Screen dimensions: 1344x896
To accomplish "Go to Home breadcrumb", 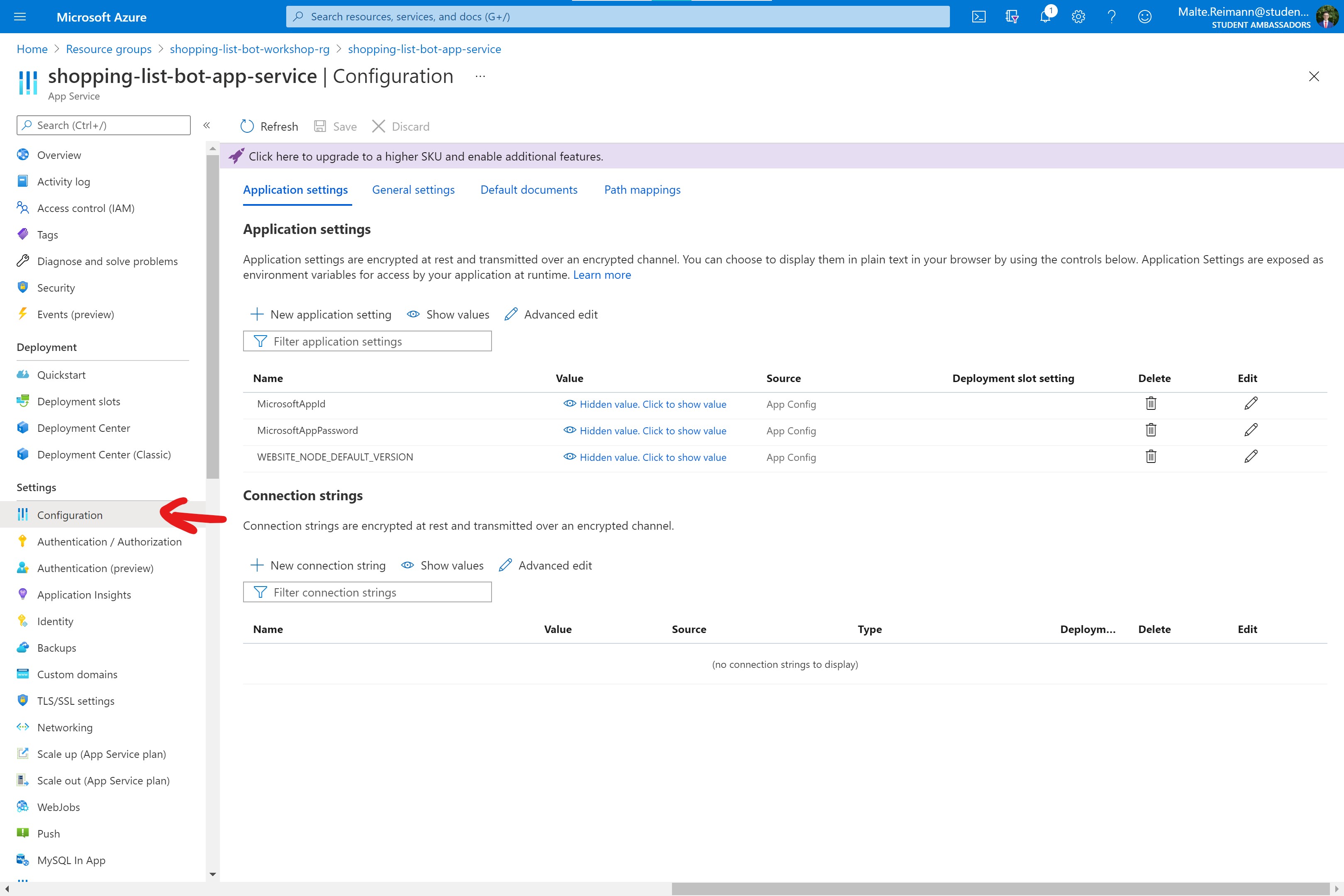I will pos(32,49).
